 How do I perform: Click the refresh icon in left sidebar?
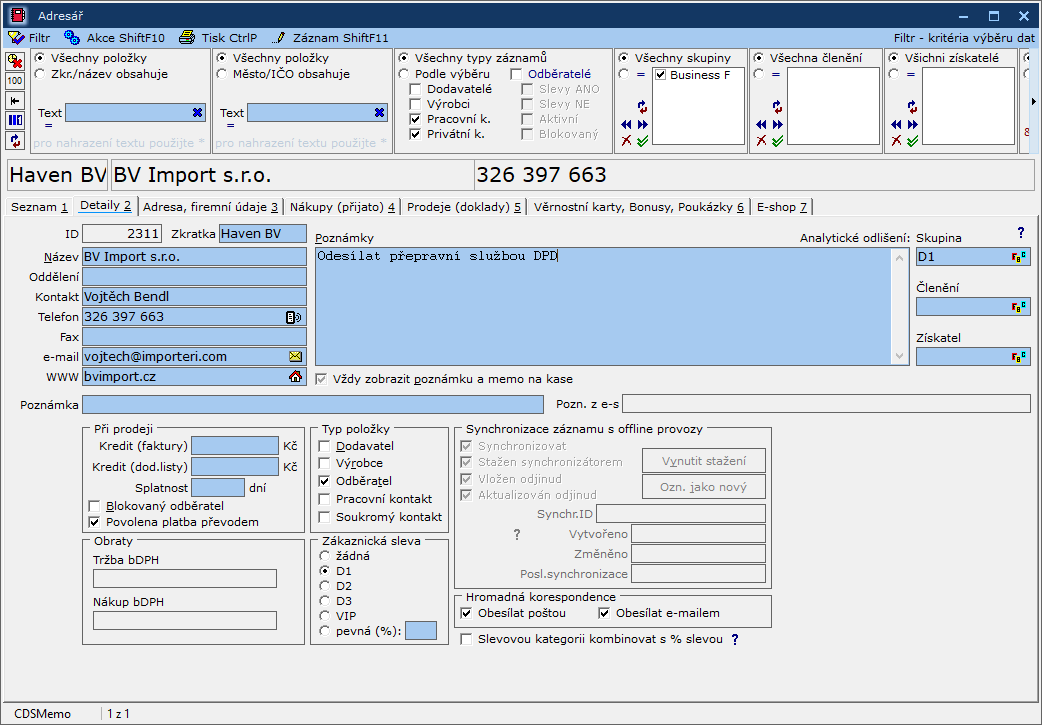pyautogui.click(x=15, y=141)
